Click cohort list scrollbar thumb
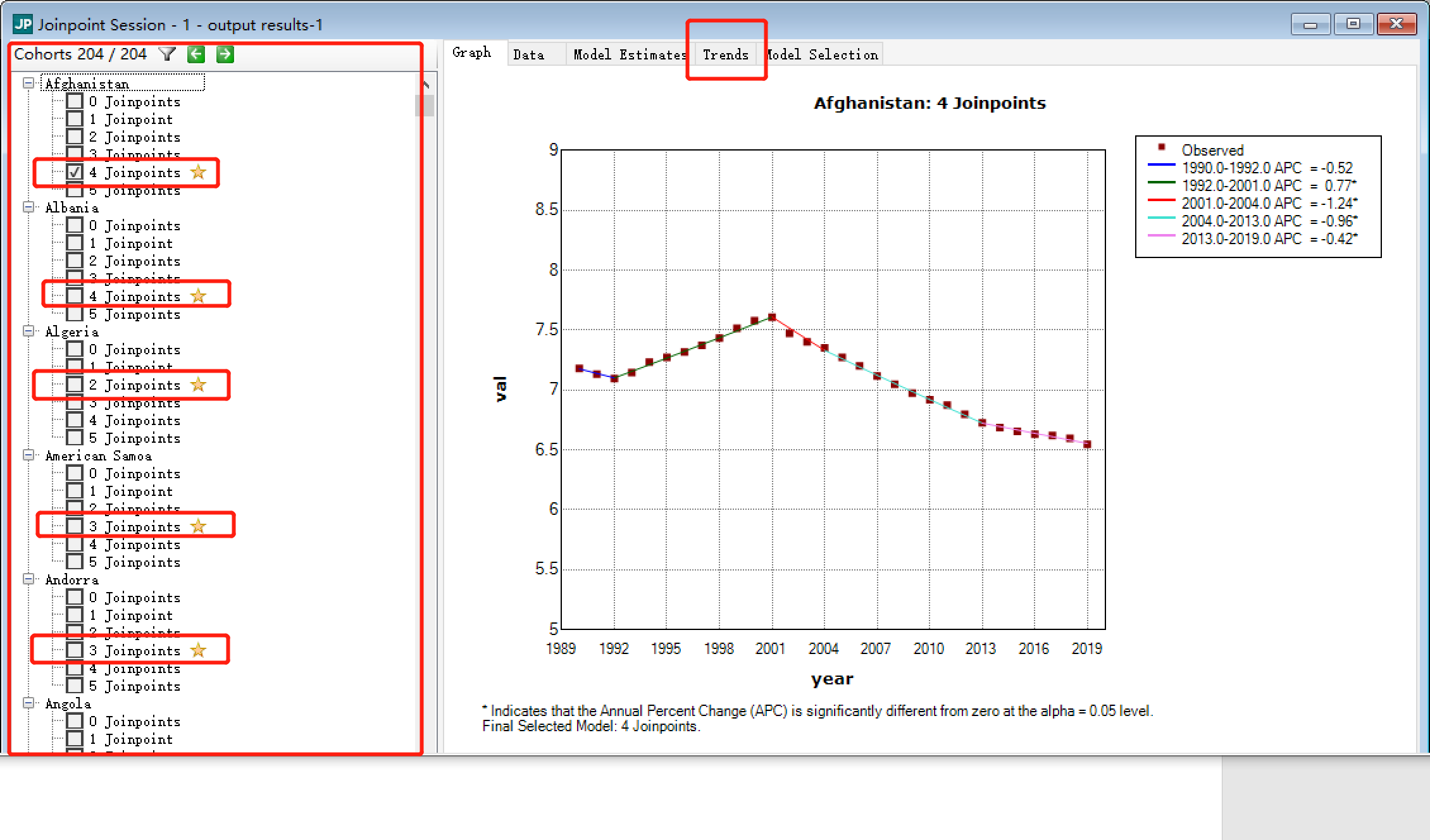1430x840 pixels. click(x=424, y=105)
